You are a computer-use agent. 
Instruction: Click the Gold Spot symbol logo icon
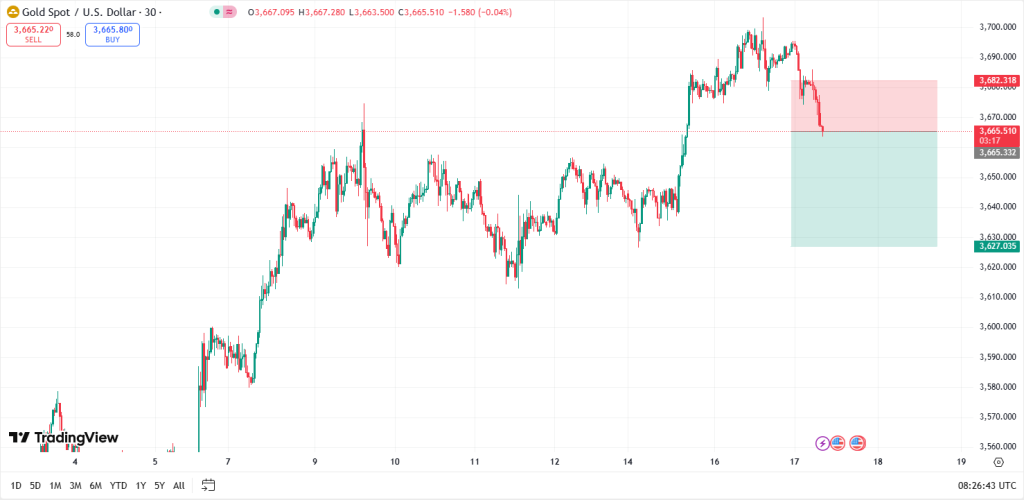point(12,11)
